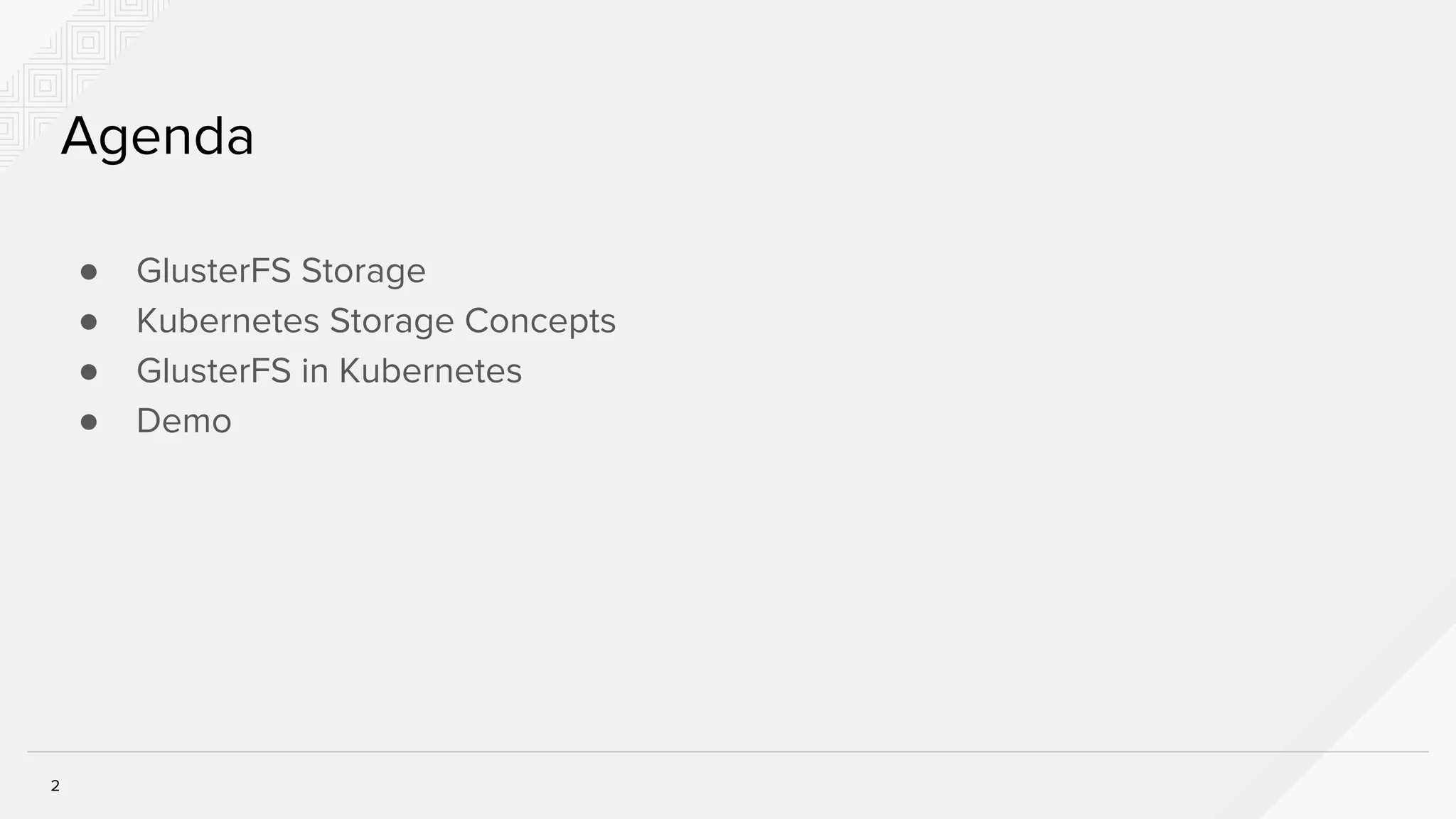Screen dimensions: 1456x819
Task: Click the bullet beside Kubernetes Storage Concepts
Action: pos(89,322)
